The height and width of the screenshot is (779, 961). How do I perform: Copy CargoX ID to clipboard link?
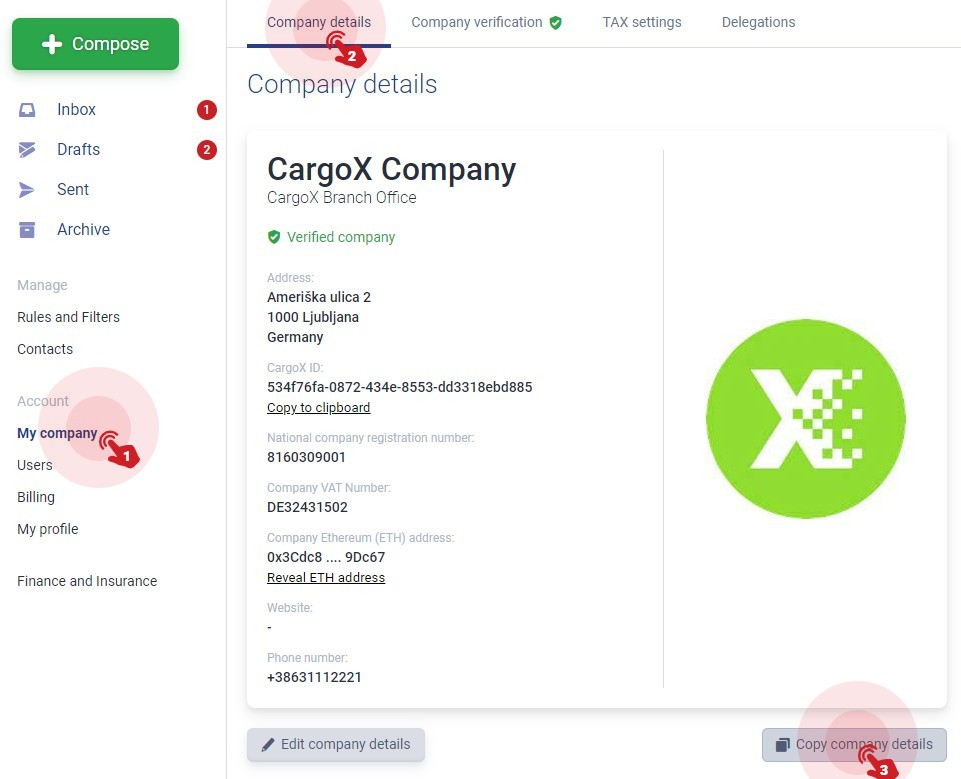coord(319,408)
